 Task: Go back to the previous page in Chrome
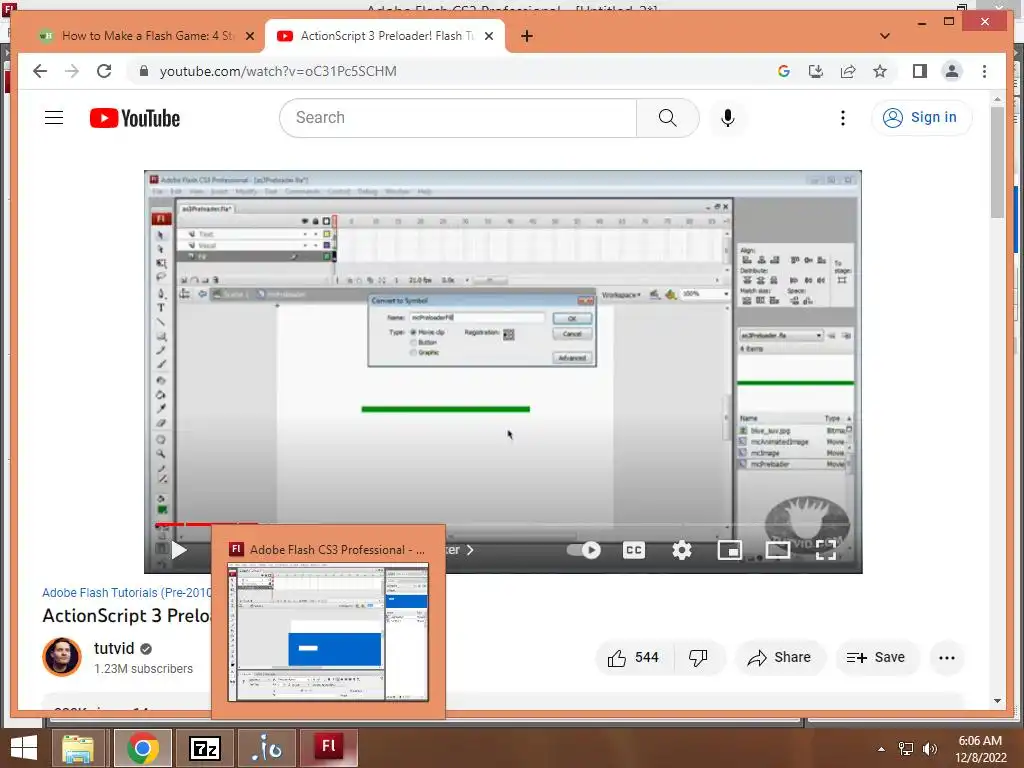point(40,71)
